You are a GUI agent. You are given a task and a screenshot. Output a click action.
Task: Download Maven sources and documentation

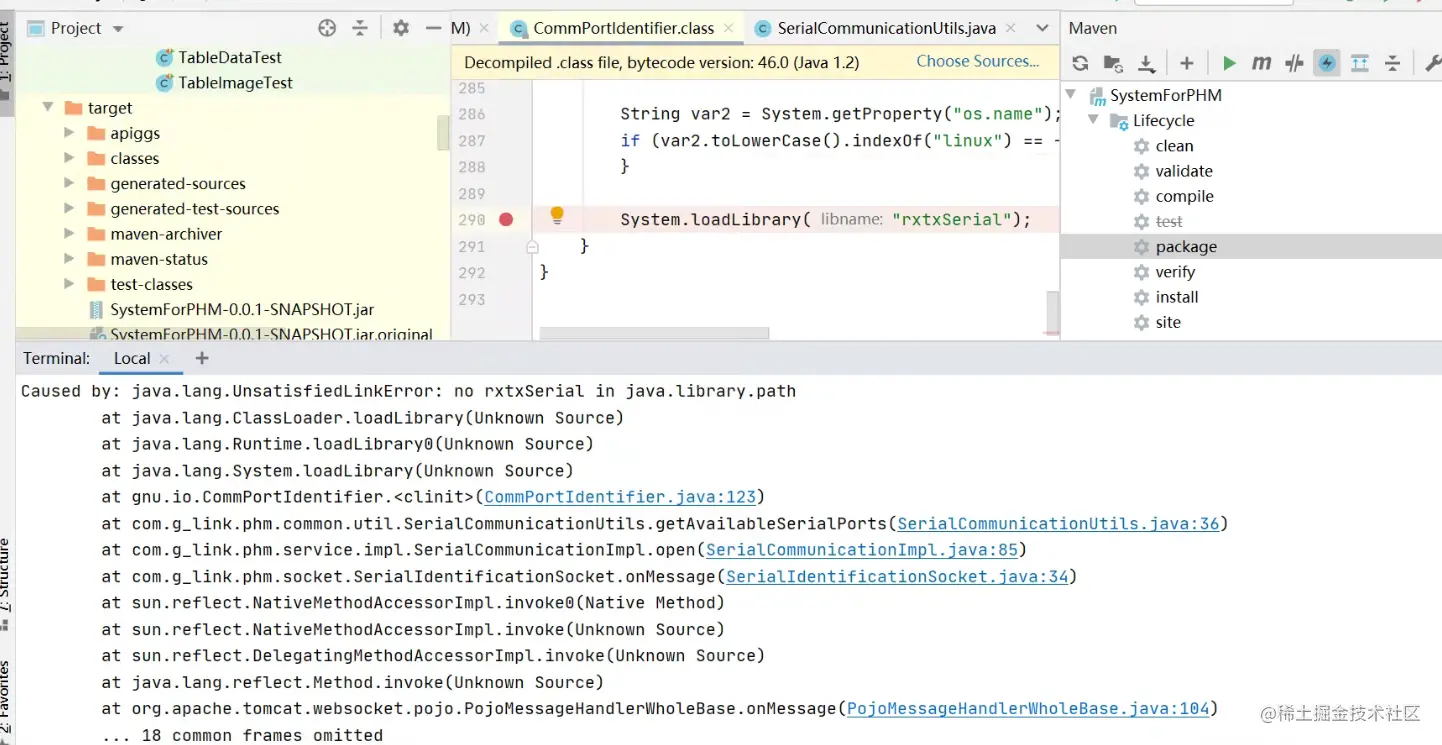tap(1147, 63)
